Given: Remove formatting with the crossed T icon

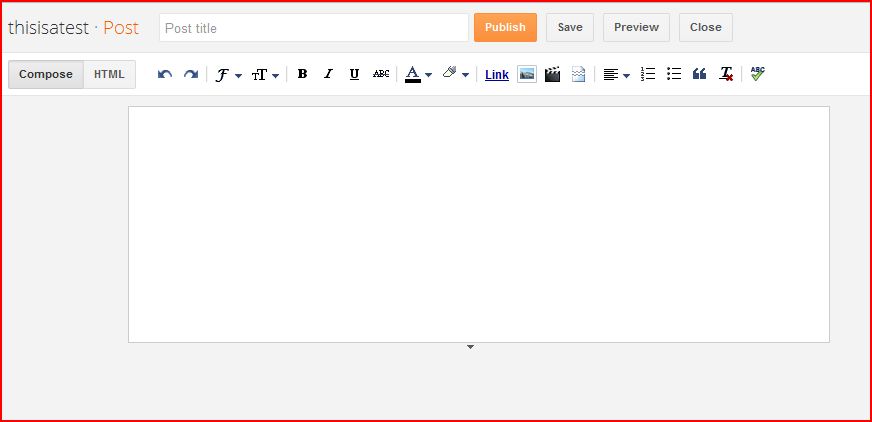Looking at the screenshot, I should [x=726, y=74].
